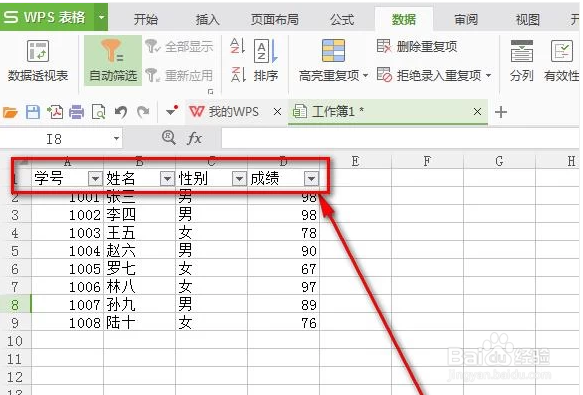Switch to the 插入 ribbon tab
The width and height of the screenshot is (583, 395).
coord(207,19)
